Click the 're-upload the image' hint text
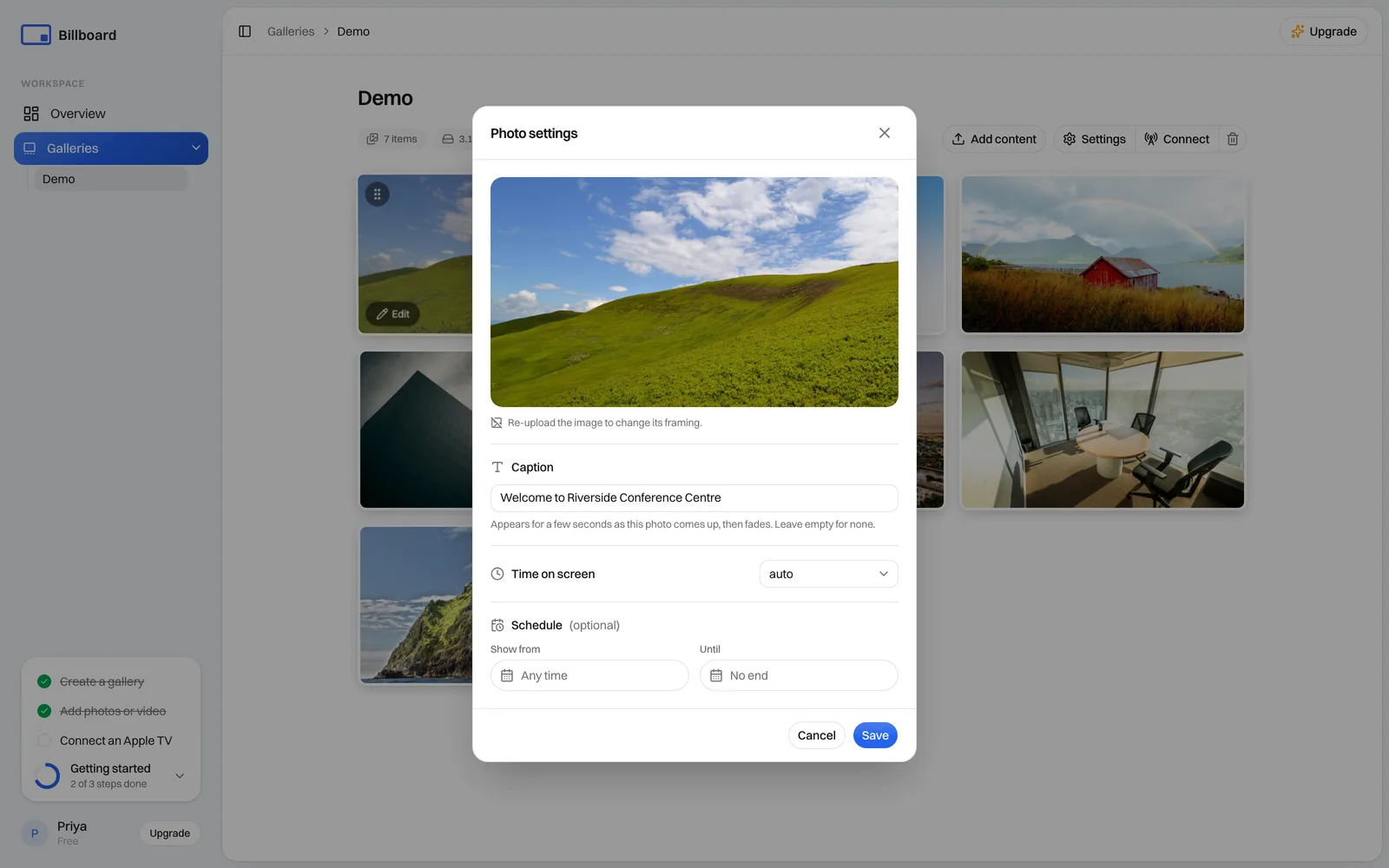 click(604, 423)
